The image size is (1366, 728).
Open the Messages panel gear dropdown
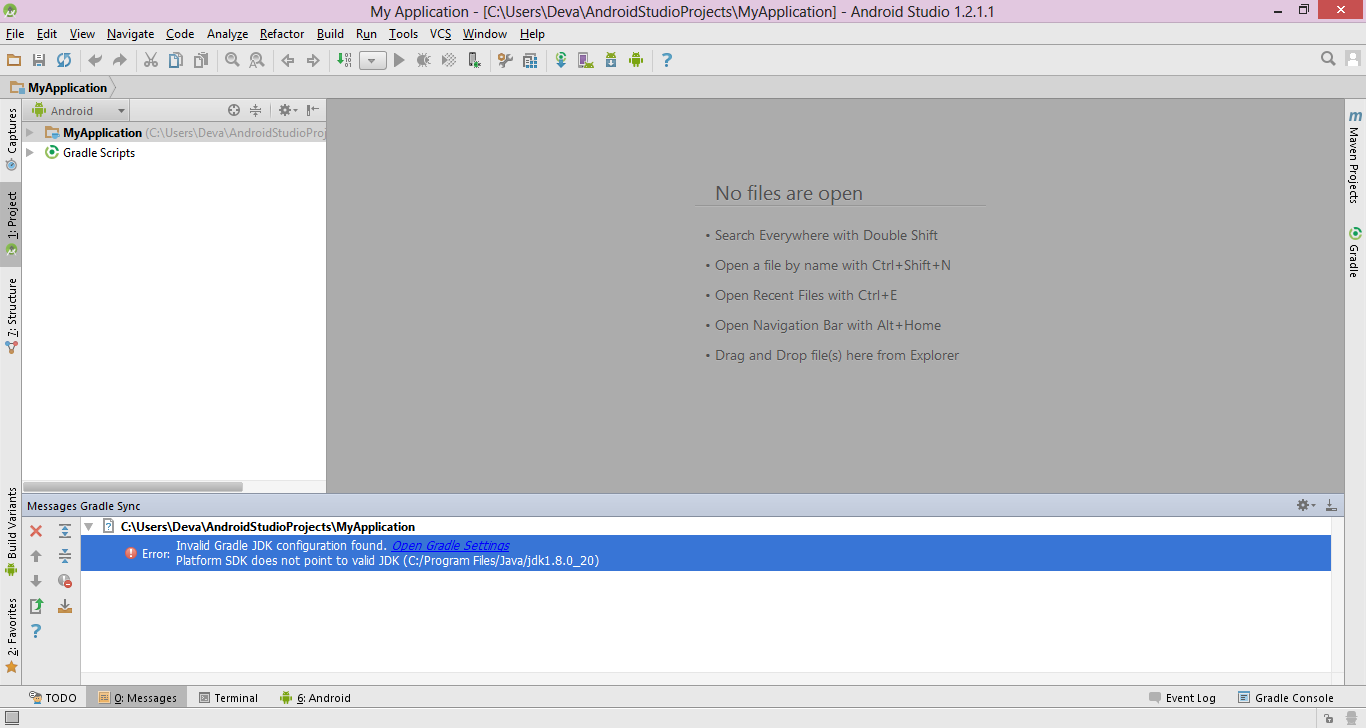[1306, 505]
